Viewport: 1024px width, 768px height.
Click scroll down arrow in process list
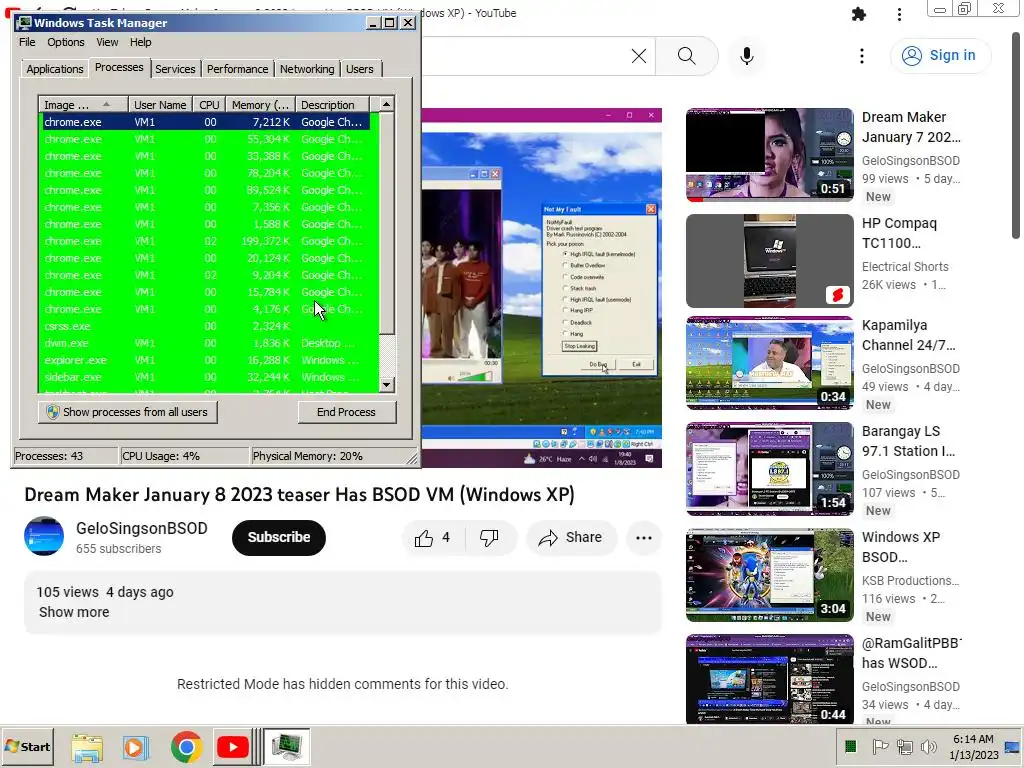point(387,385)
